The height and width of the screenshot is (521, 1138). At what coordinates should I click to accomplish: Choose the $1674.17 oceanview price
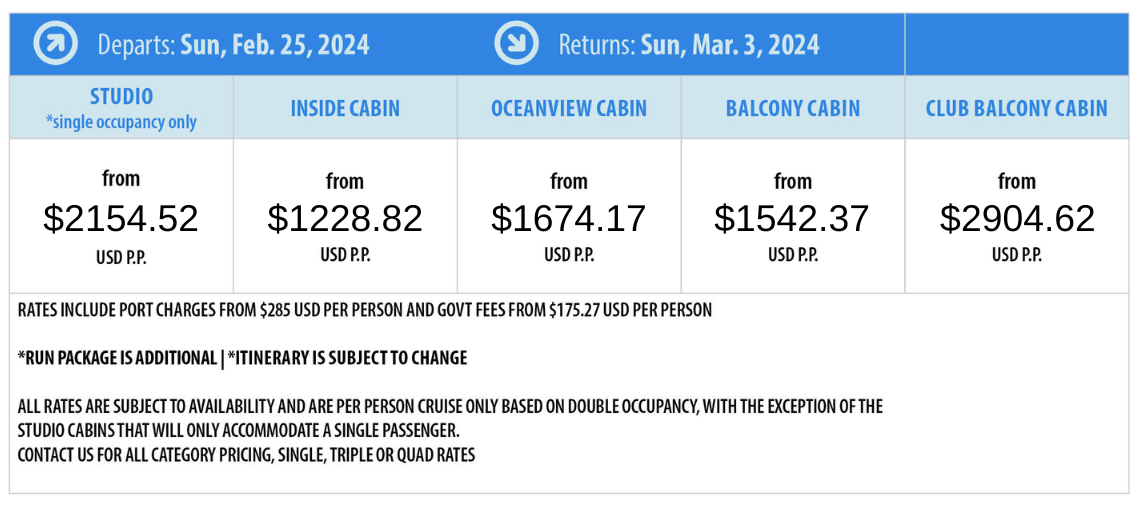[568, 218]
